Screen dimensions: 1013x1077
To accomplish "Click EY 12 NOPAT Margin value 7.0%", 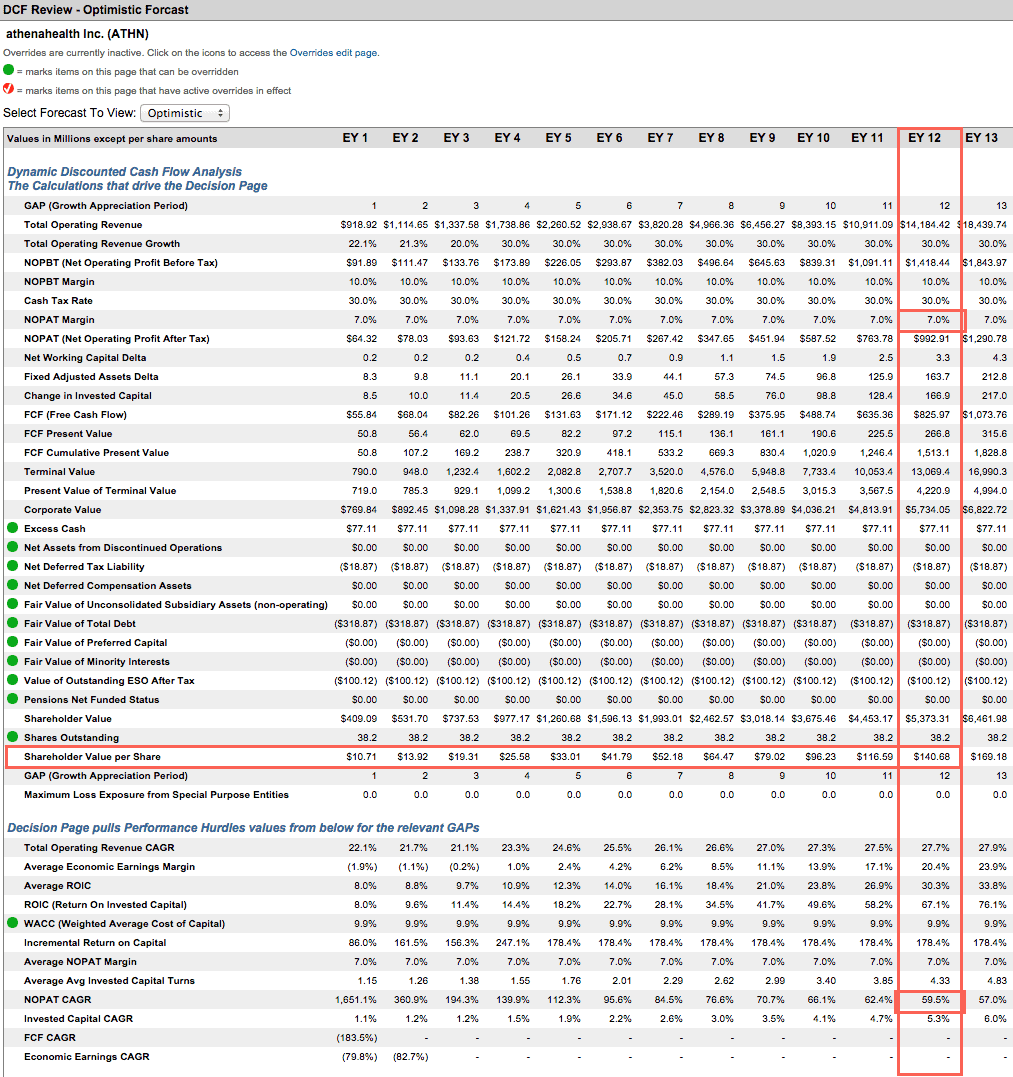I will coord(938,319).
